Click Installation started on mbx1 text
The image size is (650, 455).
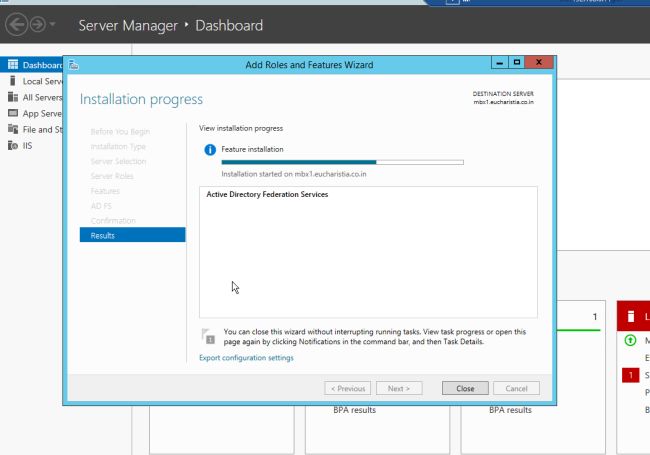(294, 174)
